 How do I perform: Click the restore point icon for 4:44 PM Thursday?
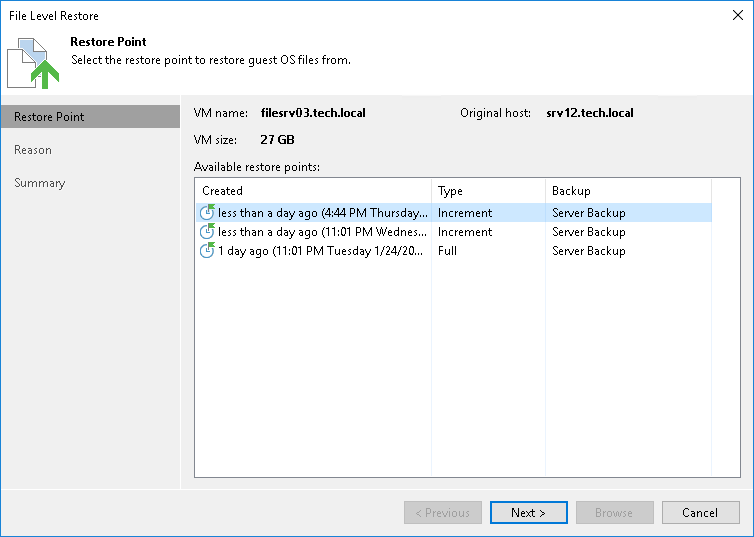[207, 212]
